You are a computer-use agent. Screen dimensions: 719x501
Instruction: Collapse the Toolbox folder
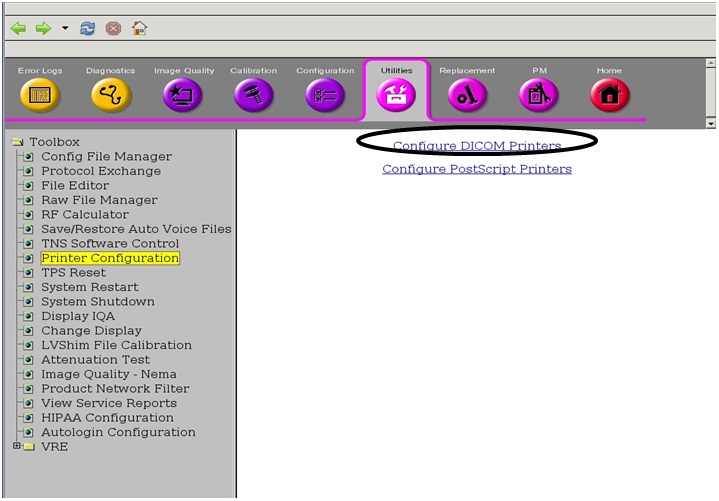[17, 142]
